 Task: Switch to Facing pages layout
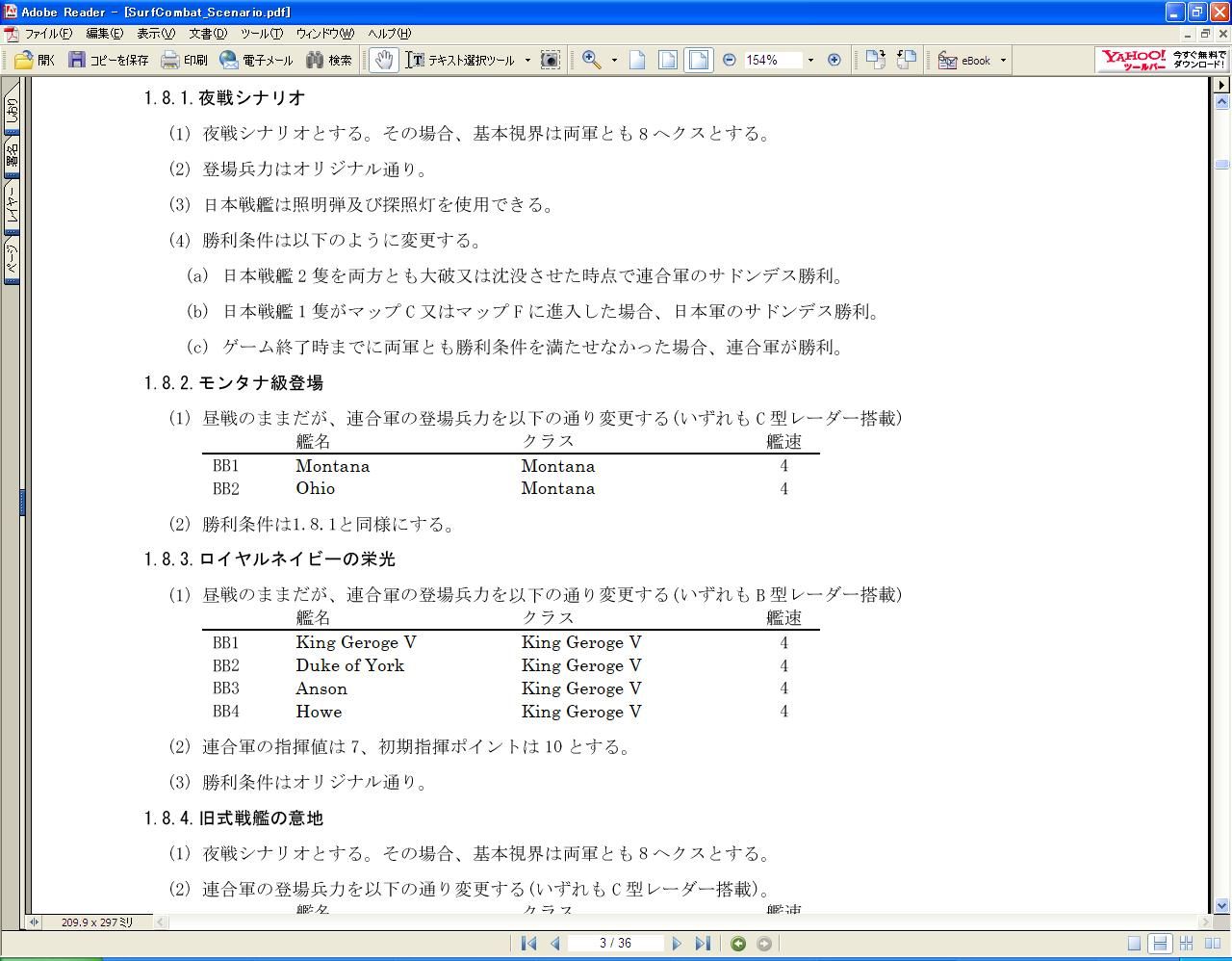[1211, 944]
